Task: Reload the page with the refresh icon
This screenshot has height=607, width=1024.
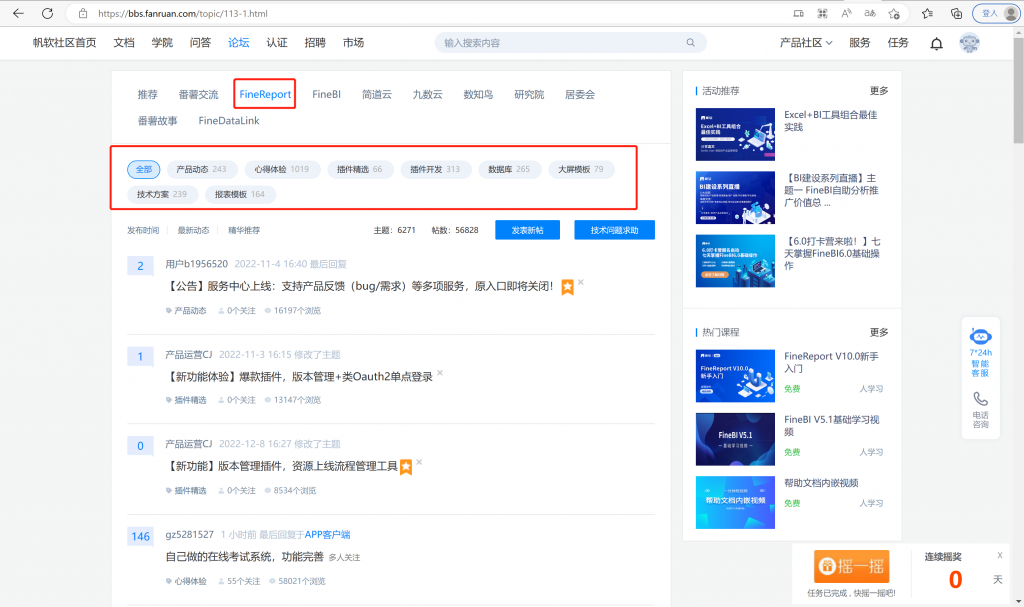Action: [x=47, y=13]
